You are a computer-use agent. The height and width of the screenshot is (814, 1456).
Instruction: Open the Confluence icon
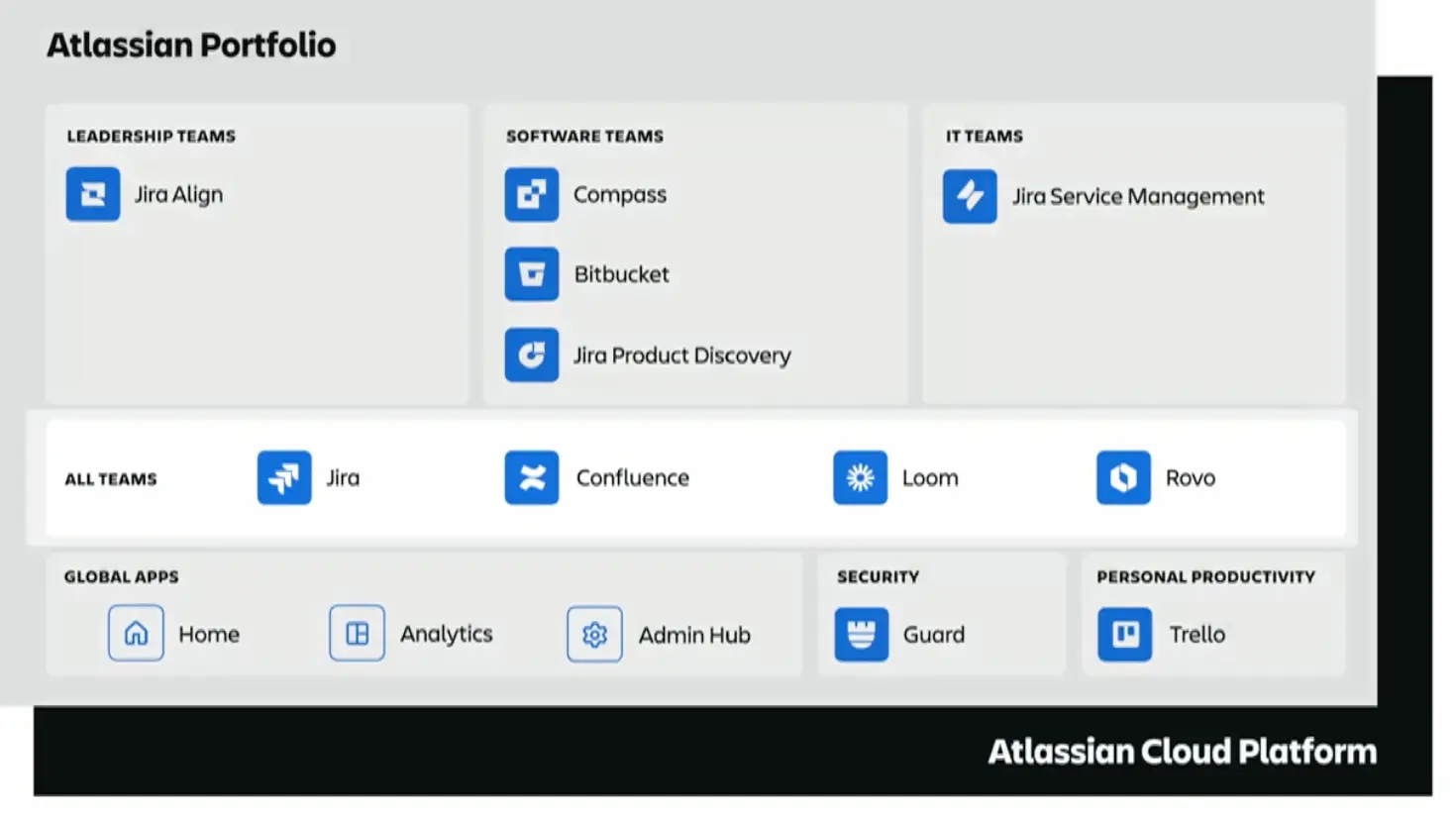[532, 478]
